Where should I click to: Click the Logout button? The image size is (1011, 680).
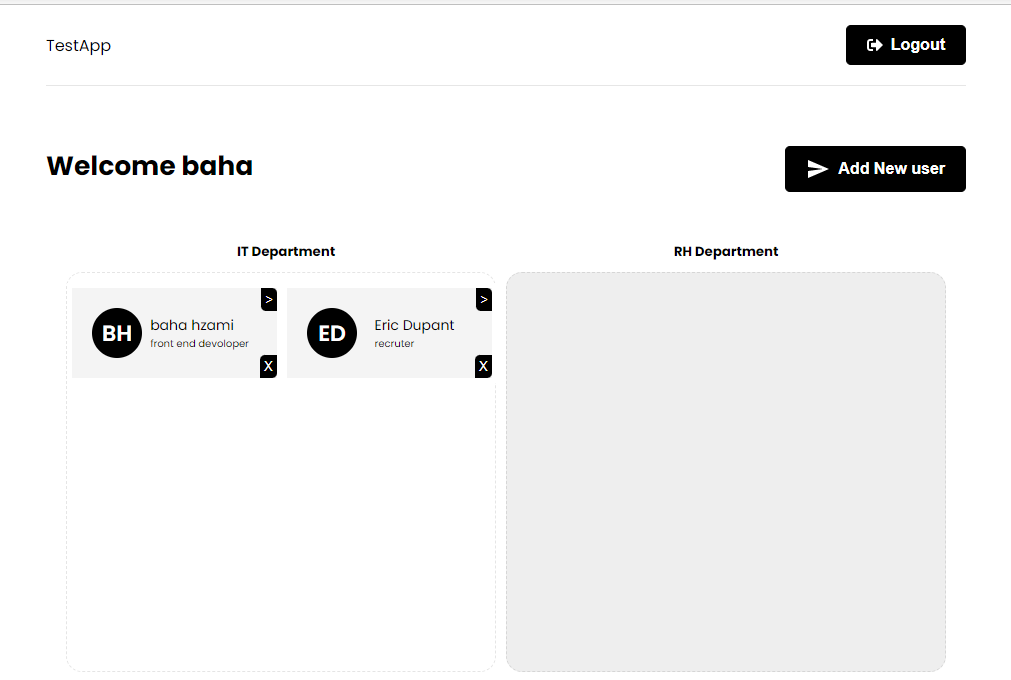tap(905, 44)
